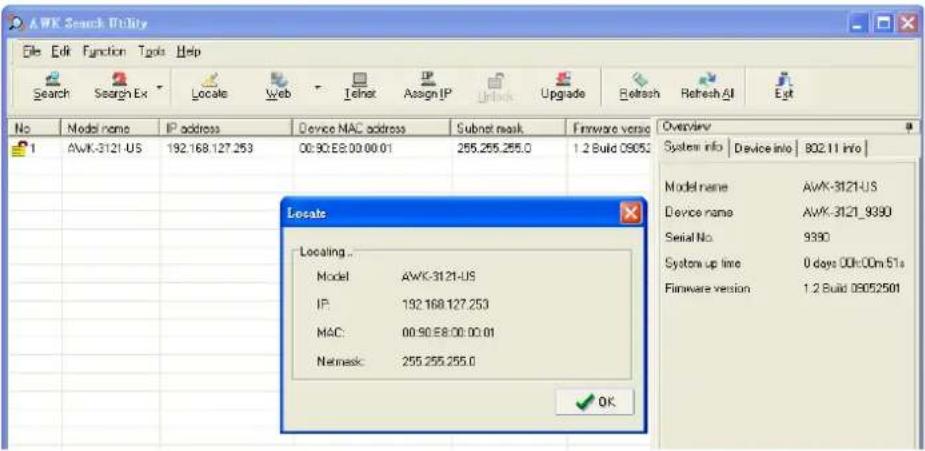The height and width of the screenshot is (451, 925).
Task: Click the 9390 serial number value
Action: [x=816, y=238]
